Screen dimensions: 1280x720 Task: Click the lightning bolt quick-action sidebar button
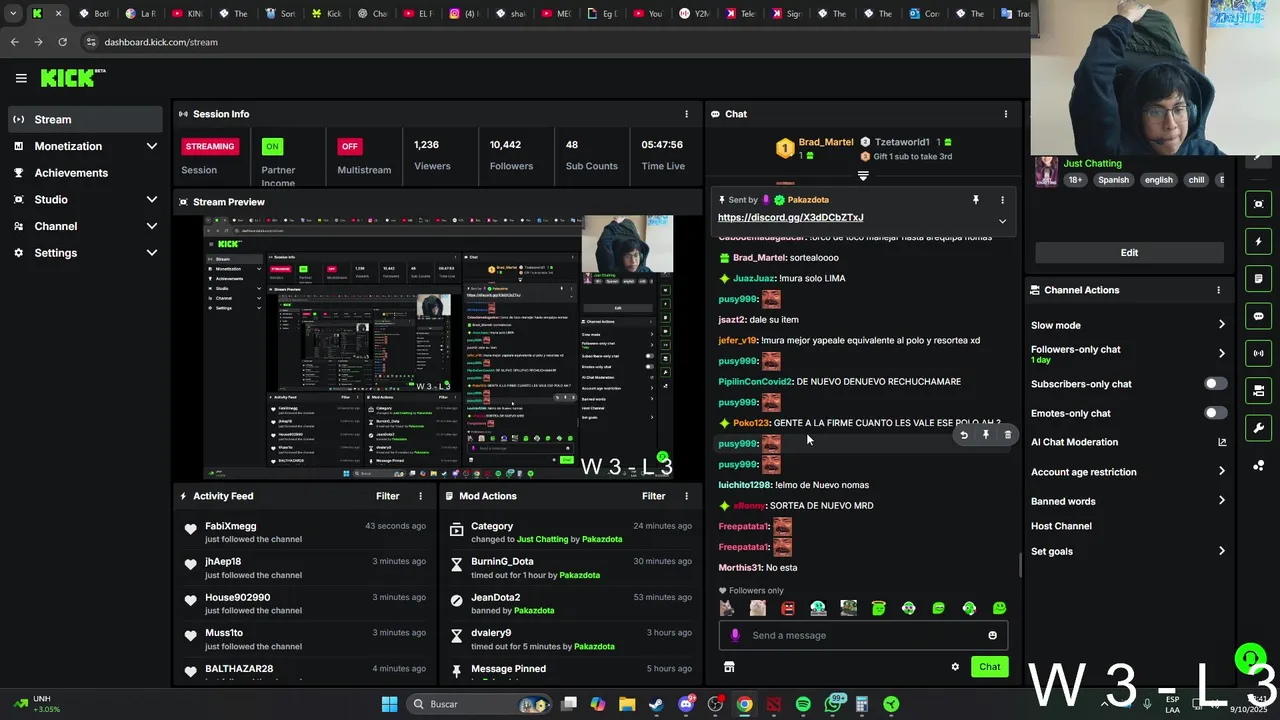(1258, 241)
